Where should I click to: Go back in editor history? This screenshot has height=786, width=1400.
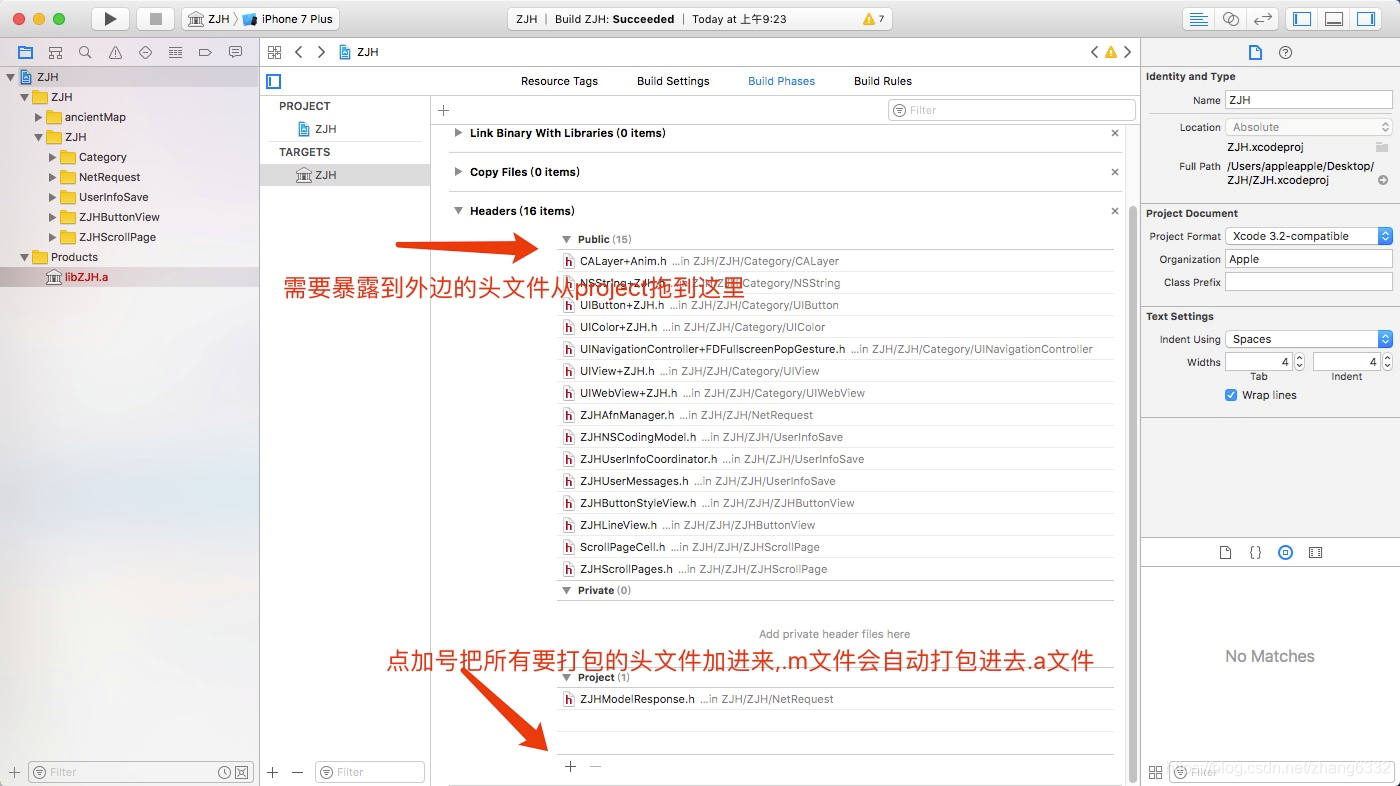[298, 52]
